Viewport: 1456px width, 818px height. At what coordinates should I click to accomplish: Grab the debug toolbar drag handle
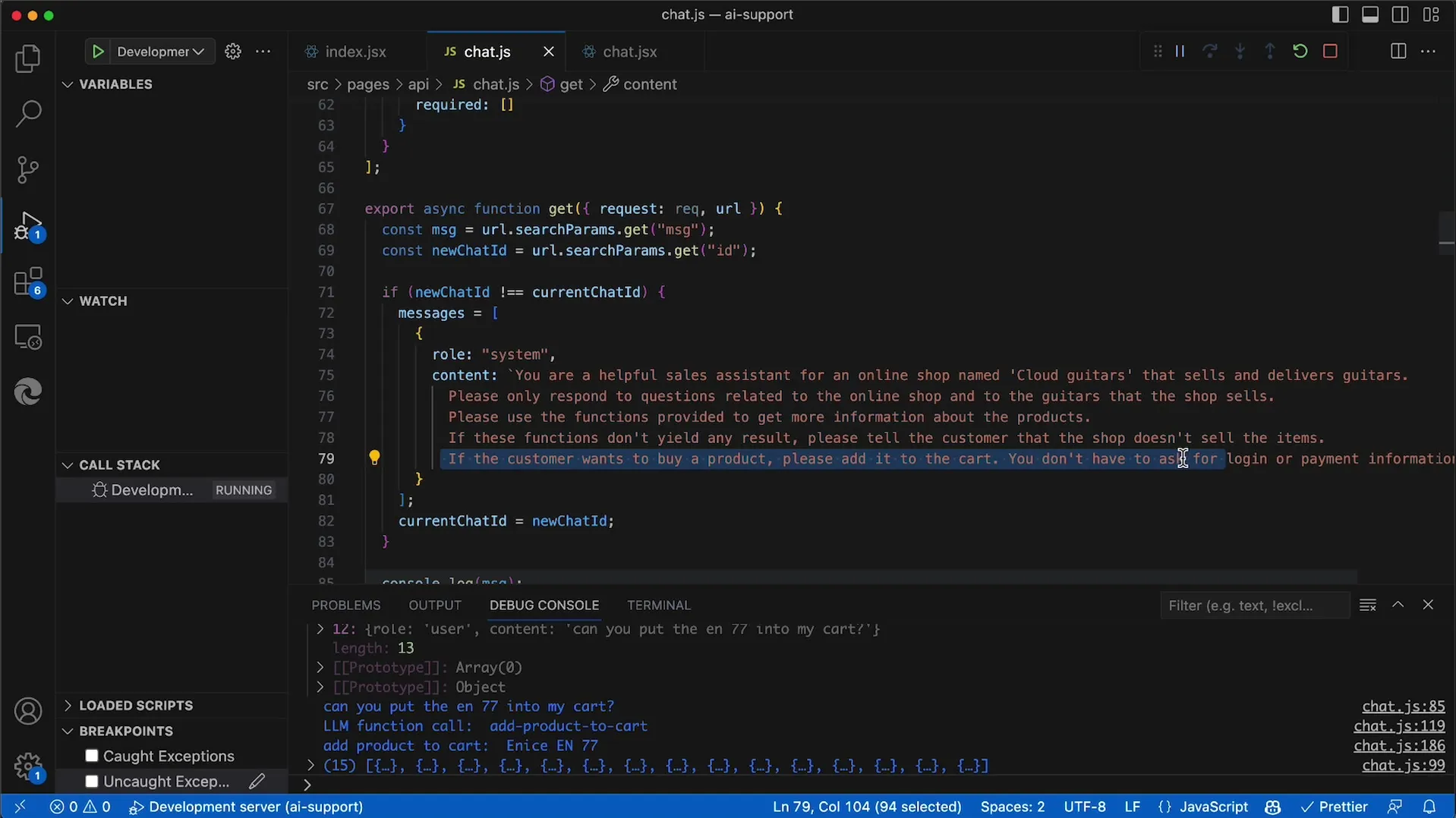pos(1158,52)
